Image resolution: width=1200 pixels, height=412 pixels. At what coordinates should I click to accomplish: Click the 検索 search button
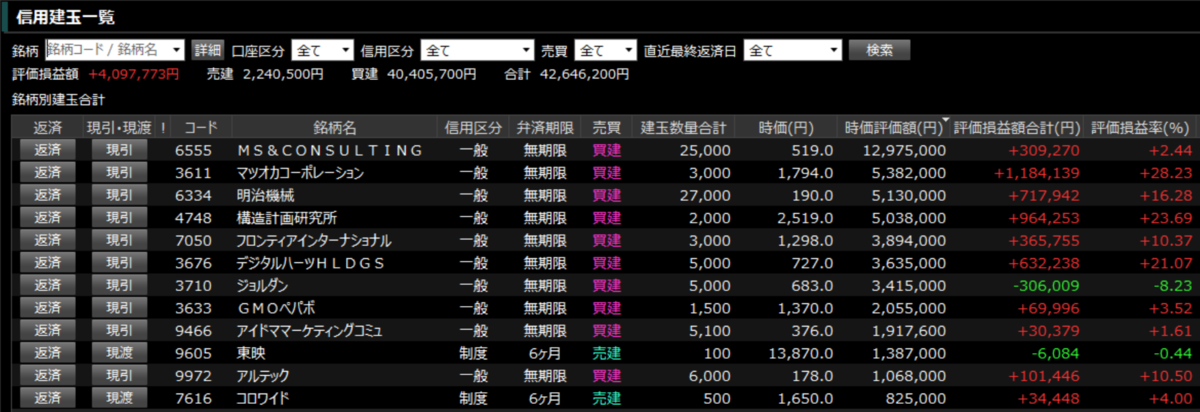tap(879, 50)
